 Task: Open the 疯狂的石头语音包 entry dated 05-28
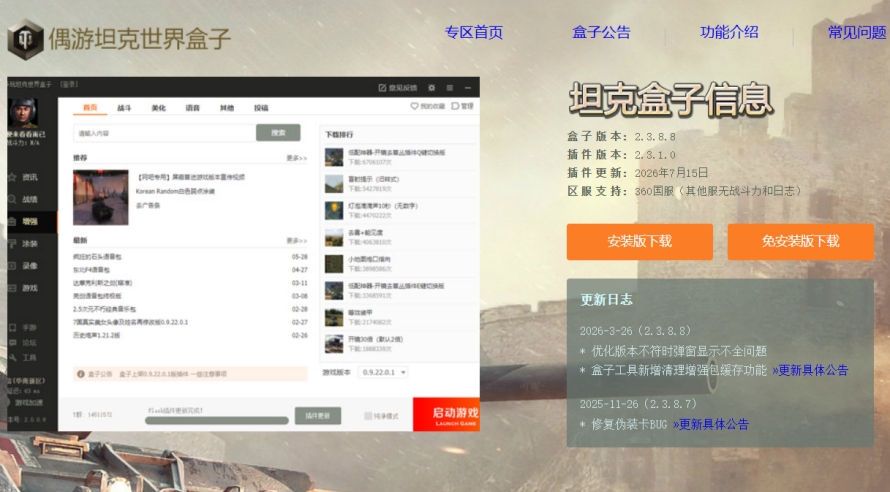(x=97, y=257)
